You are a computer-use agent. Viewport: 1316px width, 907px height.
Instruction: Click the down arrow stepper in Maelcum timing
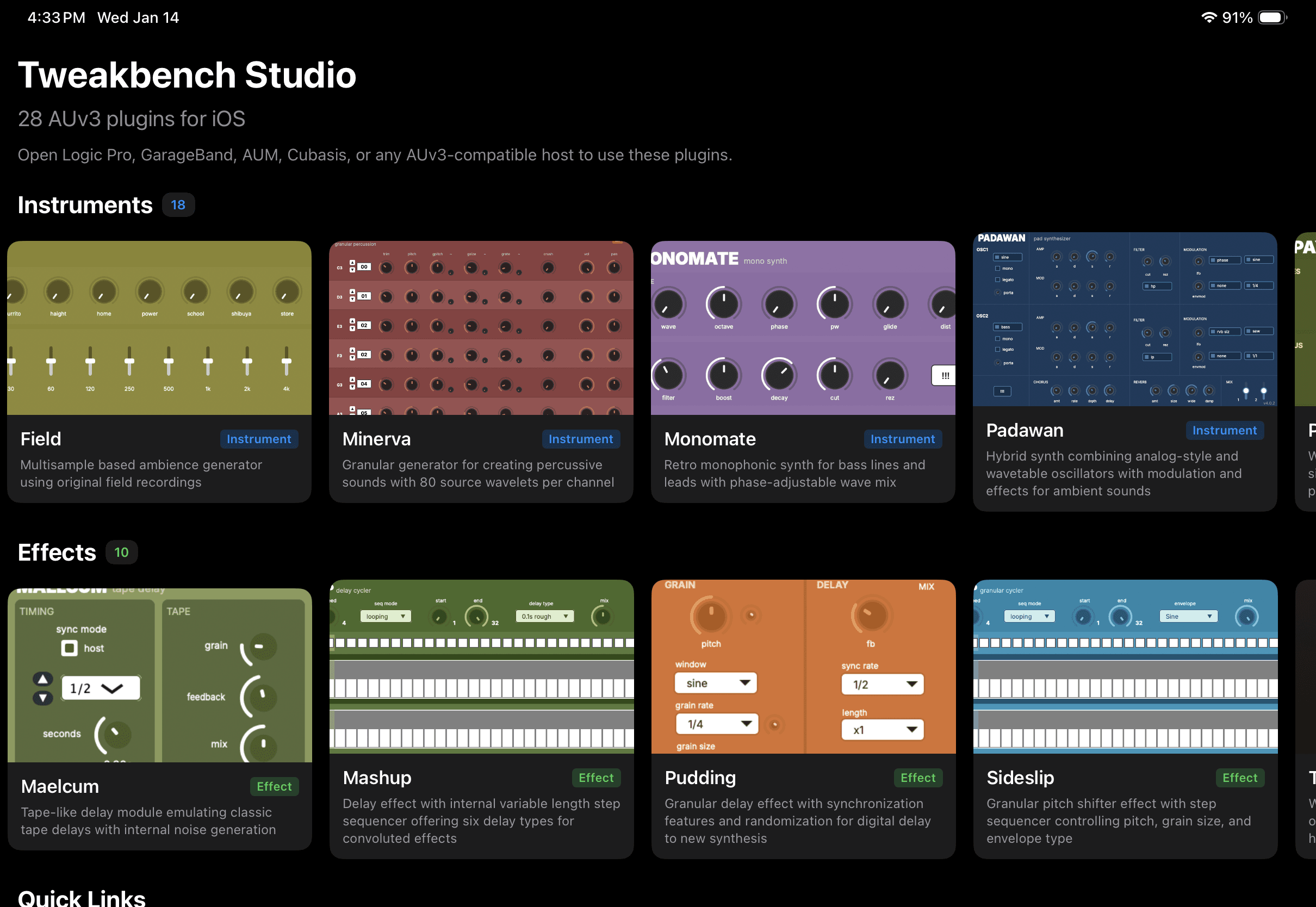coord(42,698)
